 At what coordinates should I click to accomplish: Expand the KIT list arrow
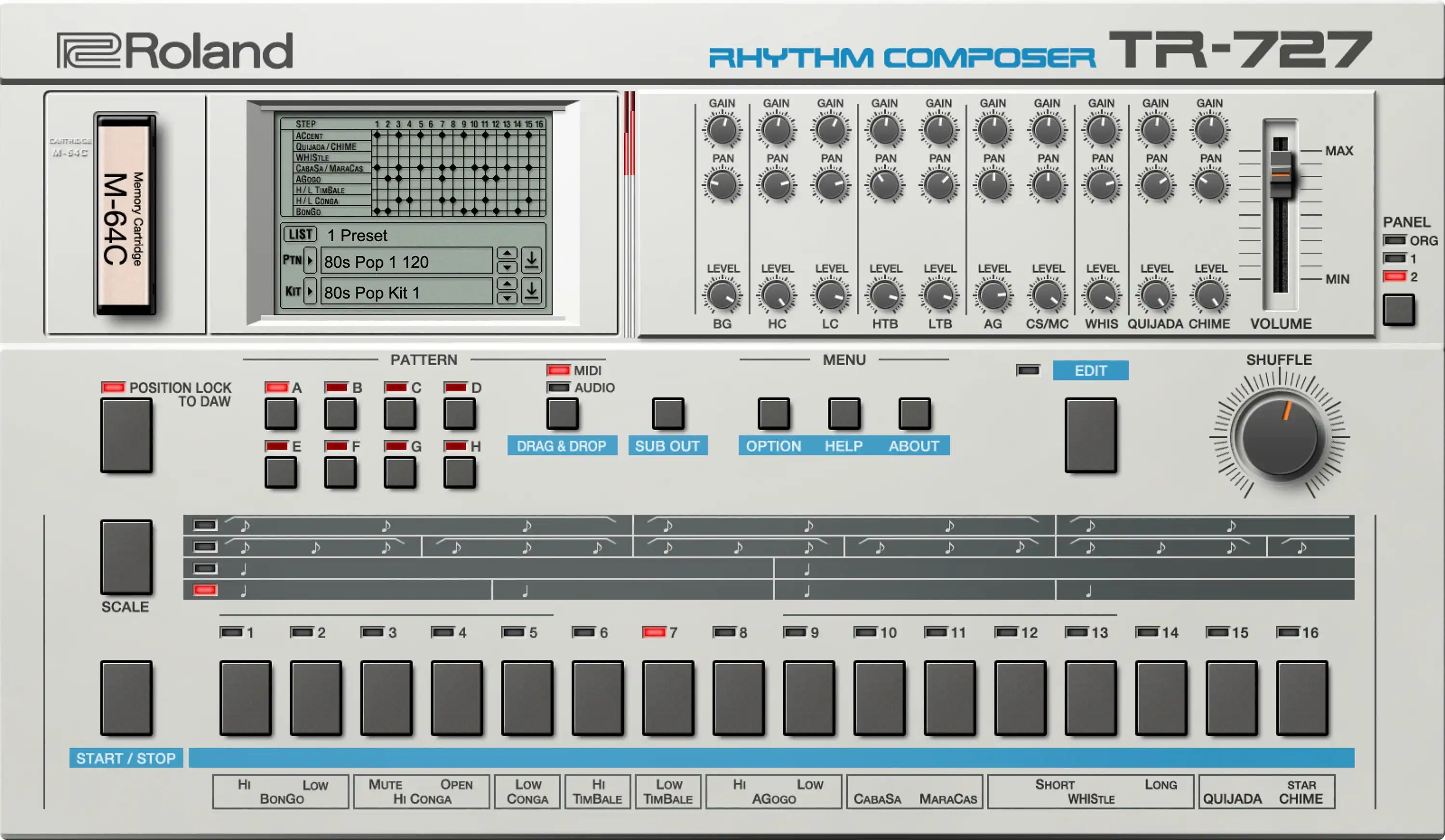(x=310, y=291)
